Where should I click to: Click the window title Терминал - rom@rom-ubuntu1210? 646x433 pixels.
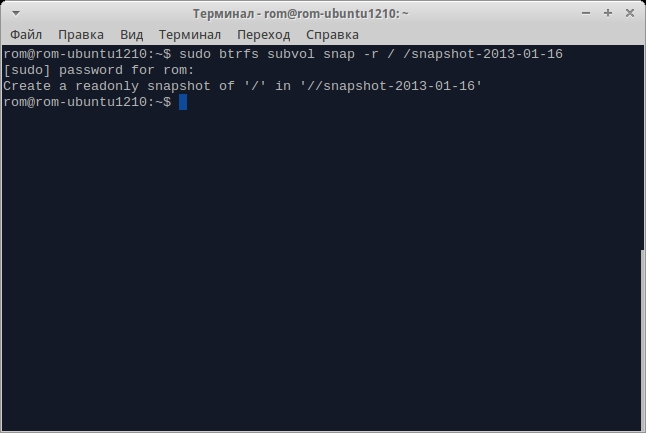tap(301, 14)
